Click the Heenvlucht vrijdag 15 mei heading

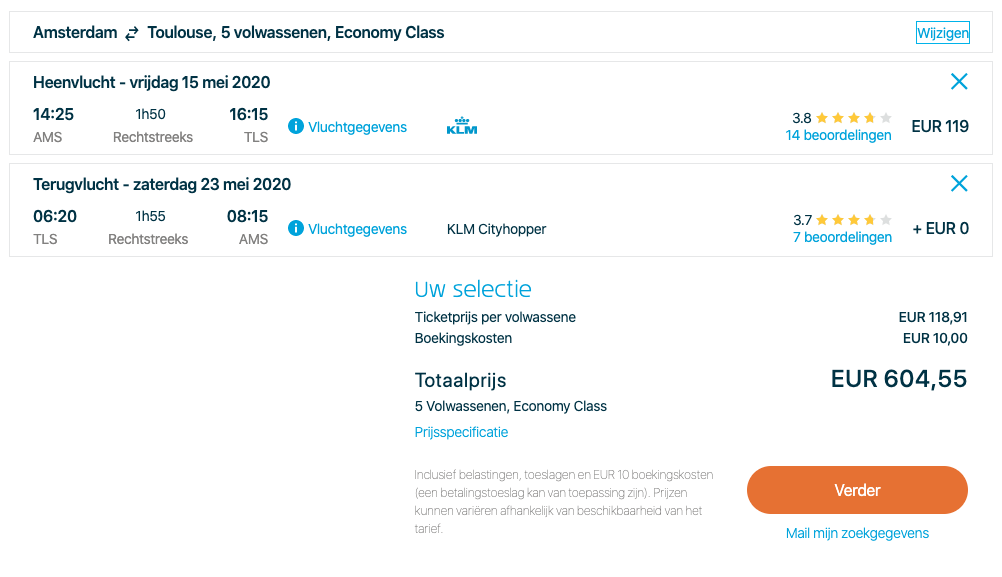tap(151, 82)
